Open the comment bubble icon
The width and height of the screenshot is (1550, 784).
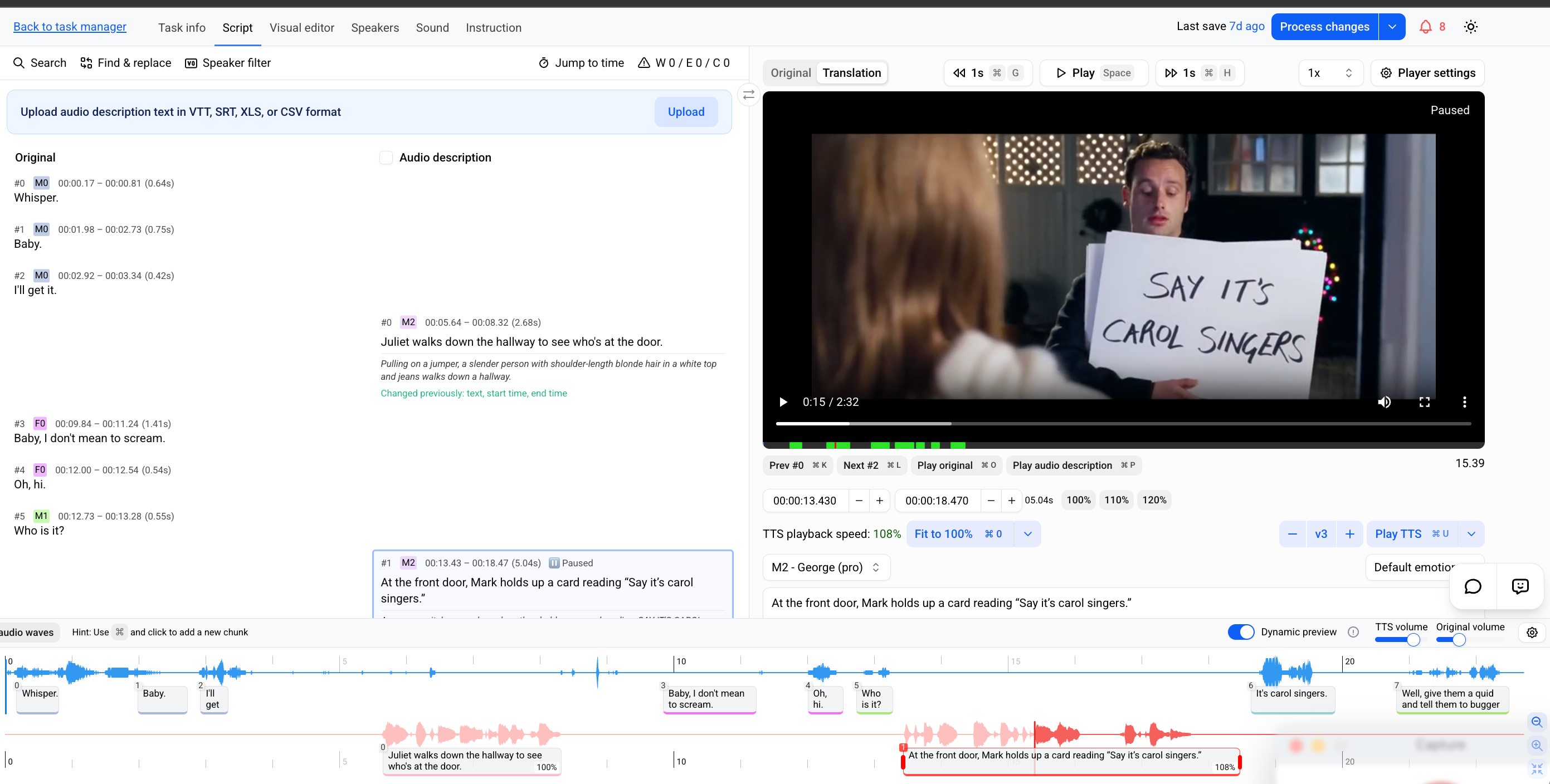pos(1473,586)
